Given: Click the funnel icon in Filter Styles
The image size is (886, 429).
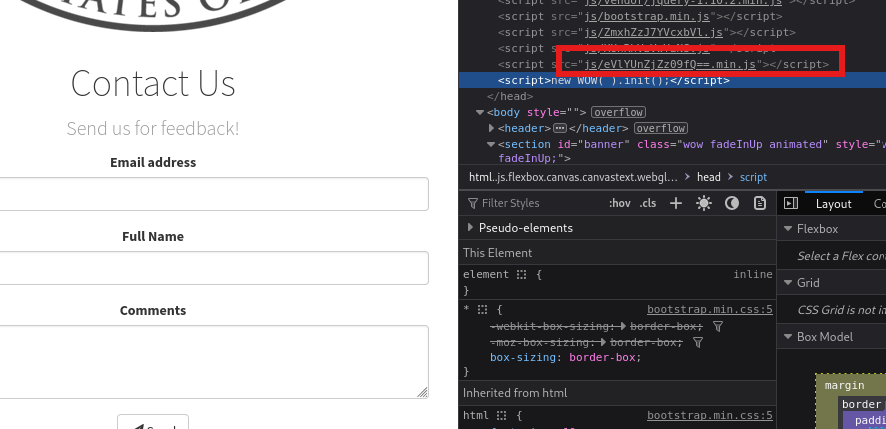Looking at the screenshot, I should [x=473, y=203].
